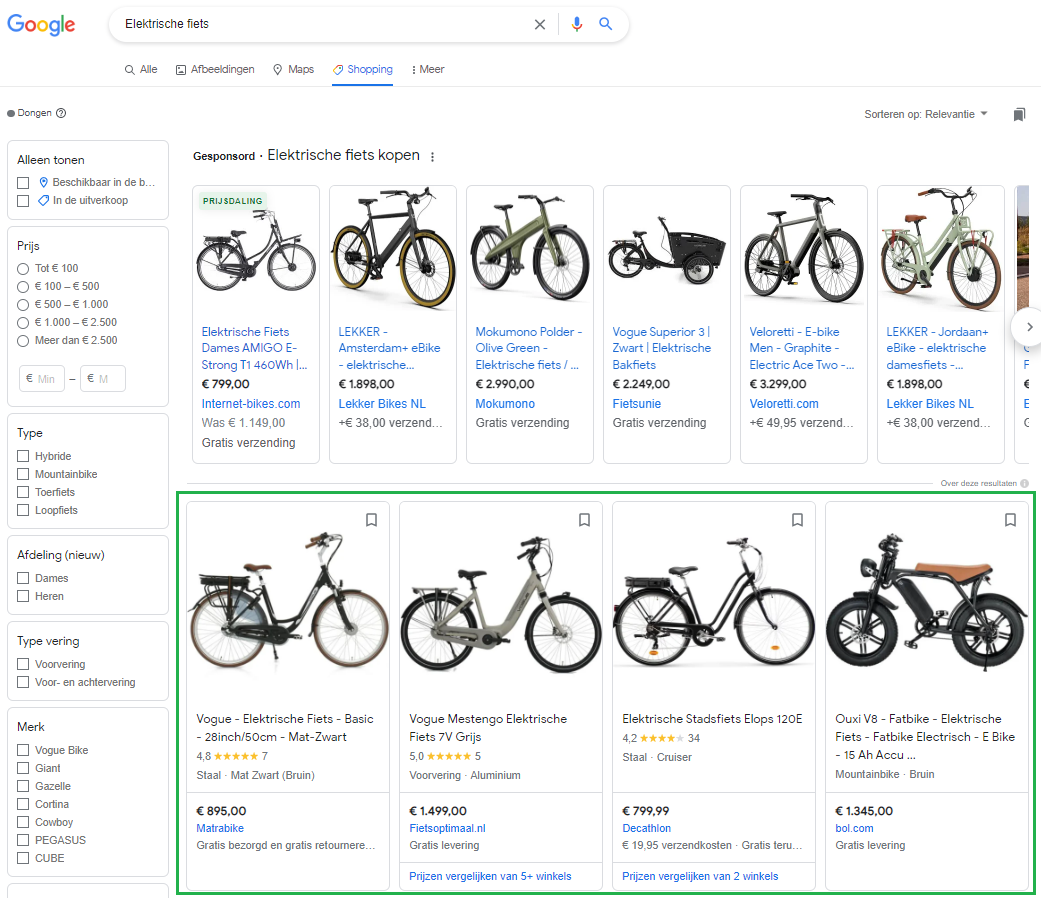Click the Google logo
1041x898 pixels.
point(41,25)
